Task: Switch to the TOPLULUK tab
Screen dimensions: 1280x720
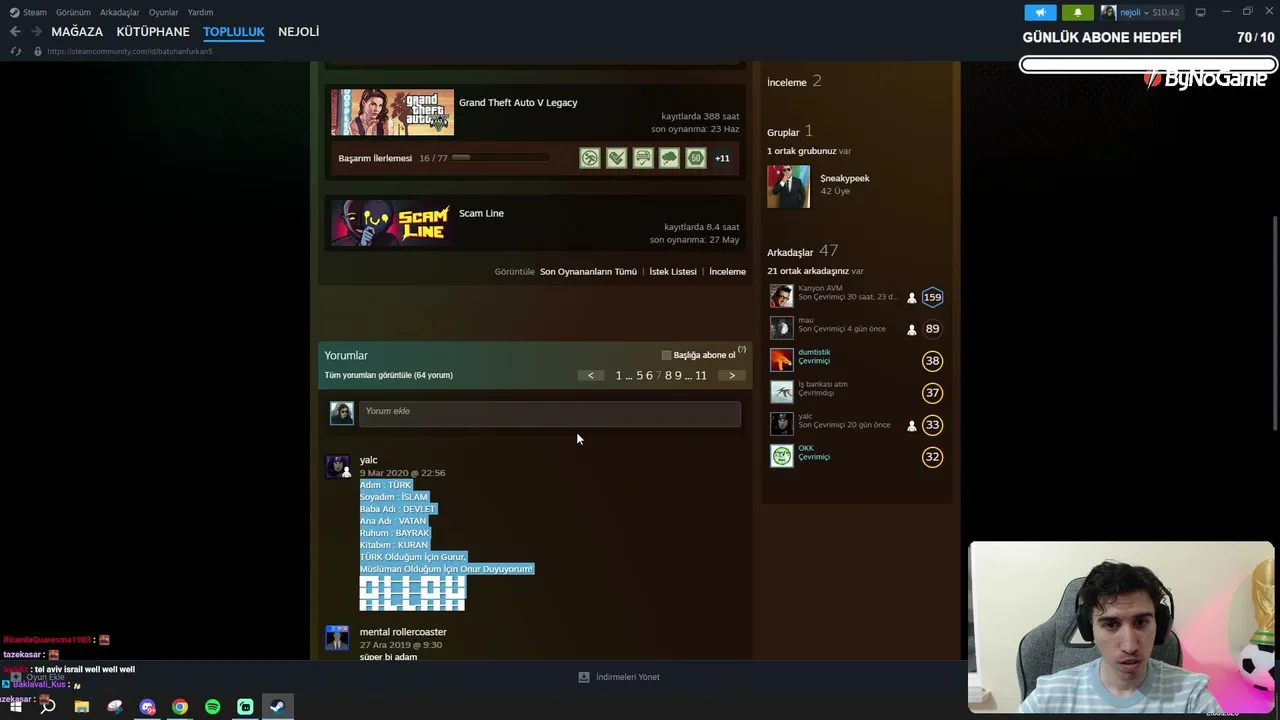Action: point(234,32)
